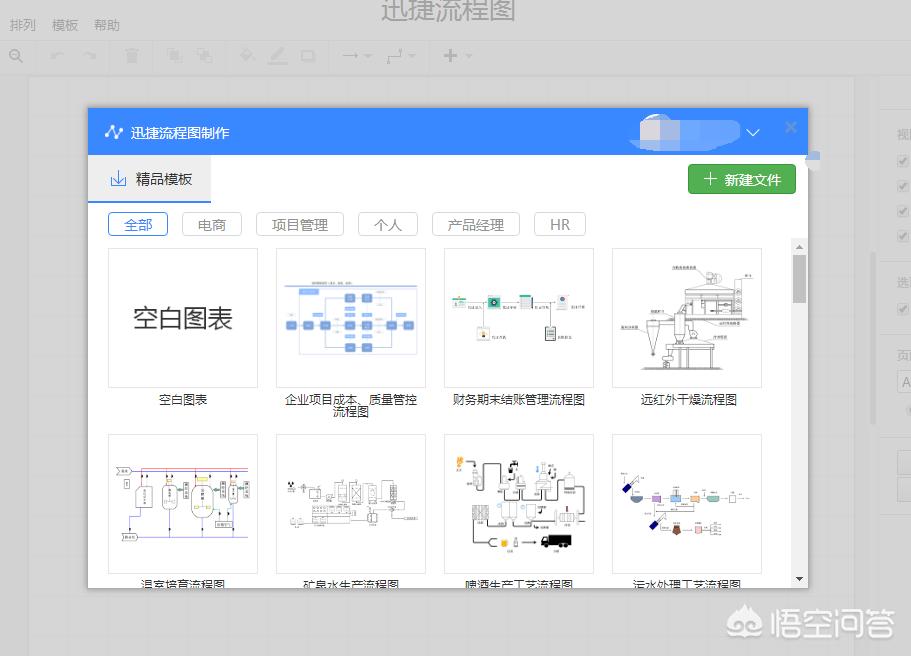The width and height of the screenshot is (911, 656).
Task: Click the download icon beside 精品模板
Action: (118, 179)
